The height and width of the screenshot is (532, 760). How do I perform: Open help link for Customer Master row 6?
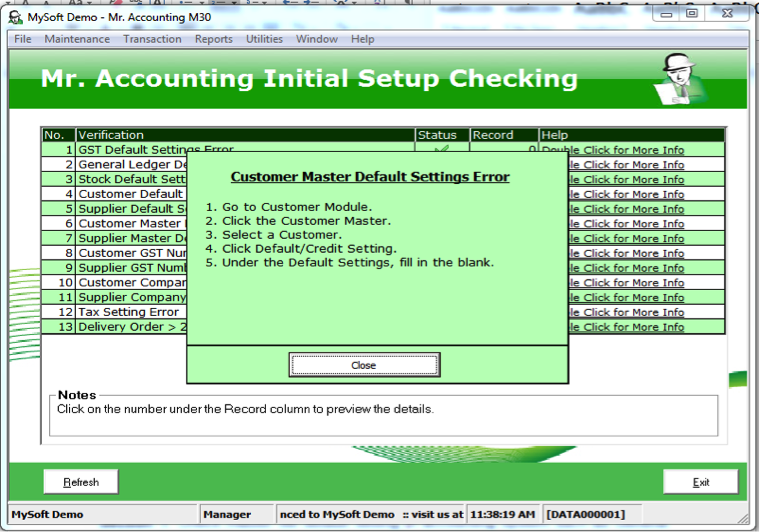pyautogui.click(x=626, y=224)
